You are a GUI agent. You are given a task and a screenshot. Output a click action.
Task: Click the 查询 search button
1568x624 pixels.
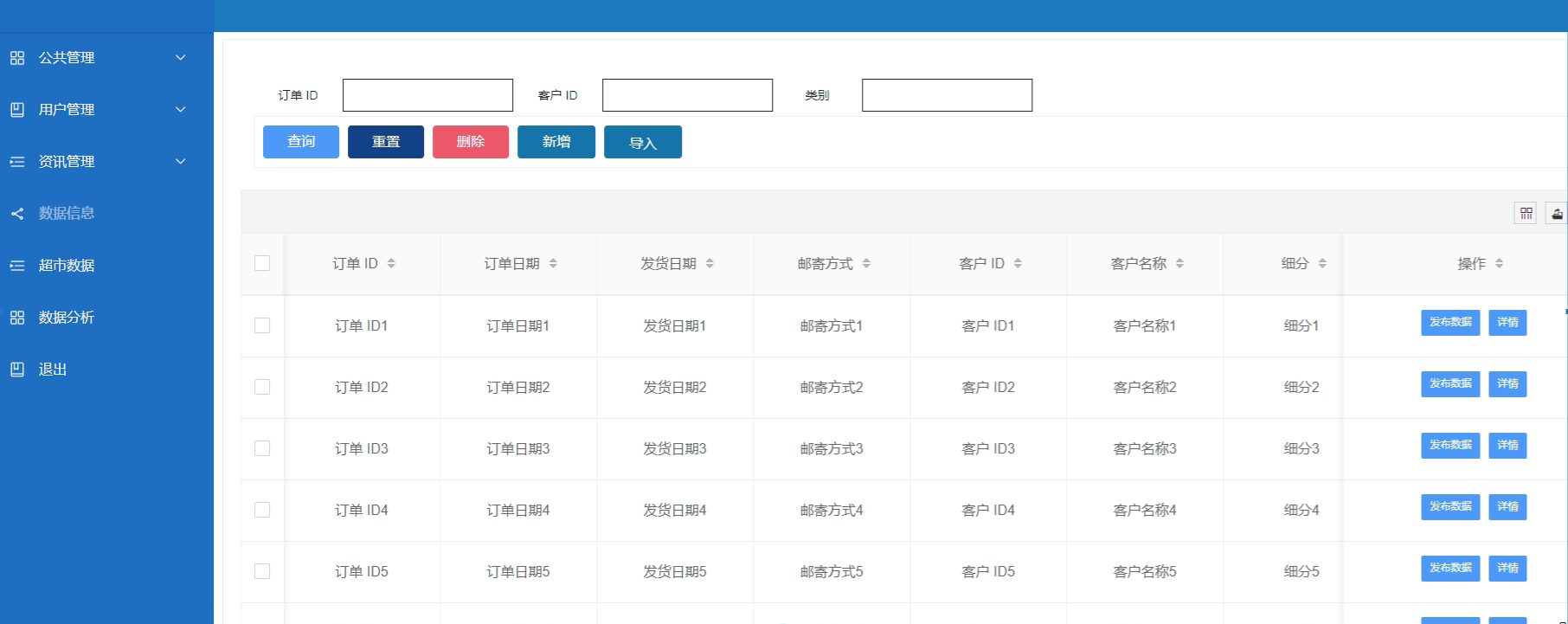[301, 142]
